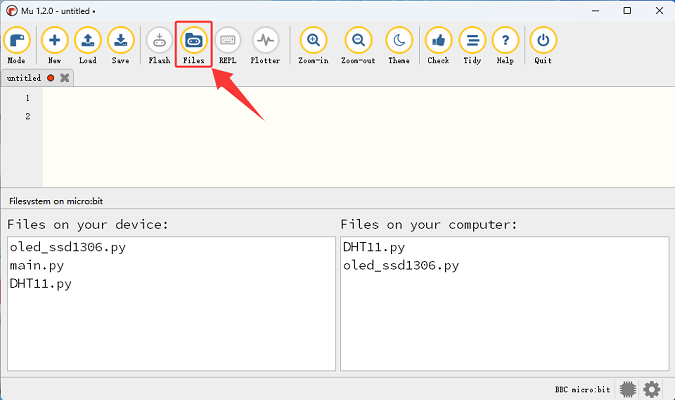Open the Help button
Screen dimensions: 675x400
click(505, 45)
